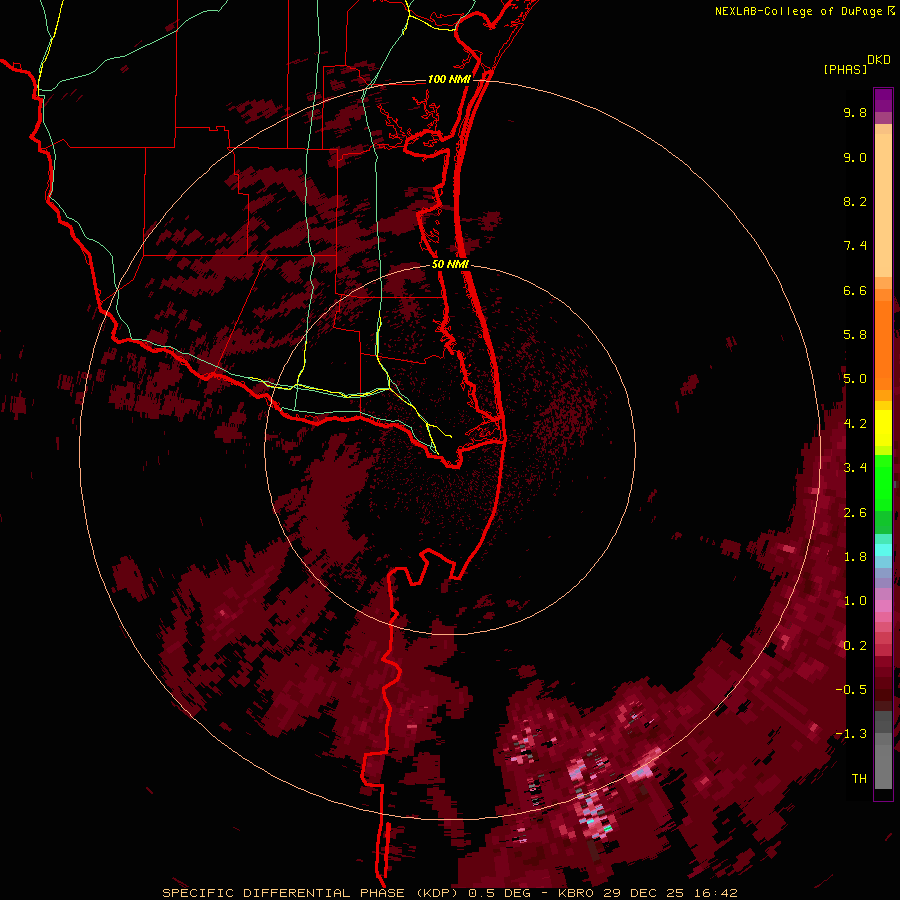This screenshot has height=900, width=900.
Task: Click the TH label on the scale
Action: 859,779
